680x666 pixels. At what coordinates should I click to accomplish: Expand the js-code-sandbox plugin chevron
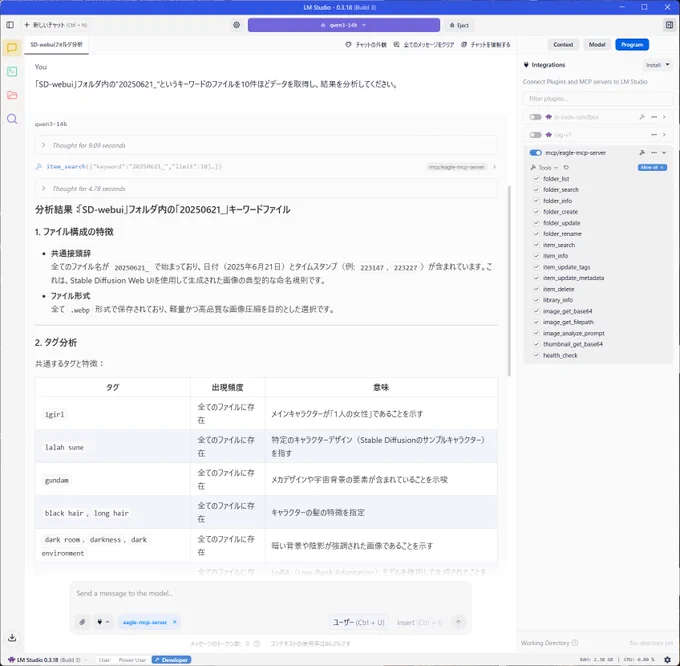click(664, 117)
